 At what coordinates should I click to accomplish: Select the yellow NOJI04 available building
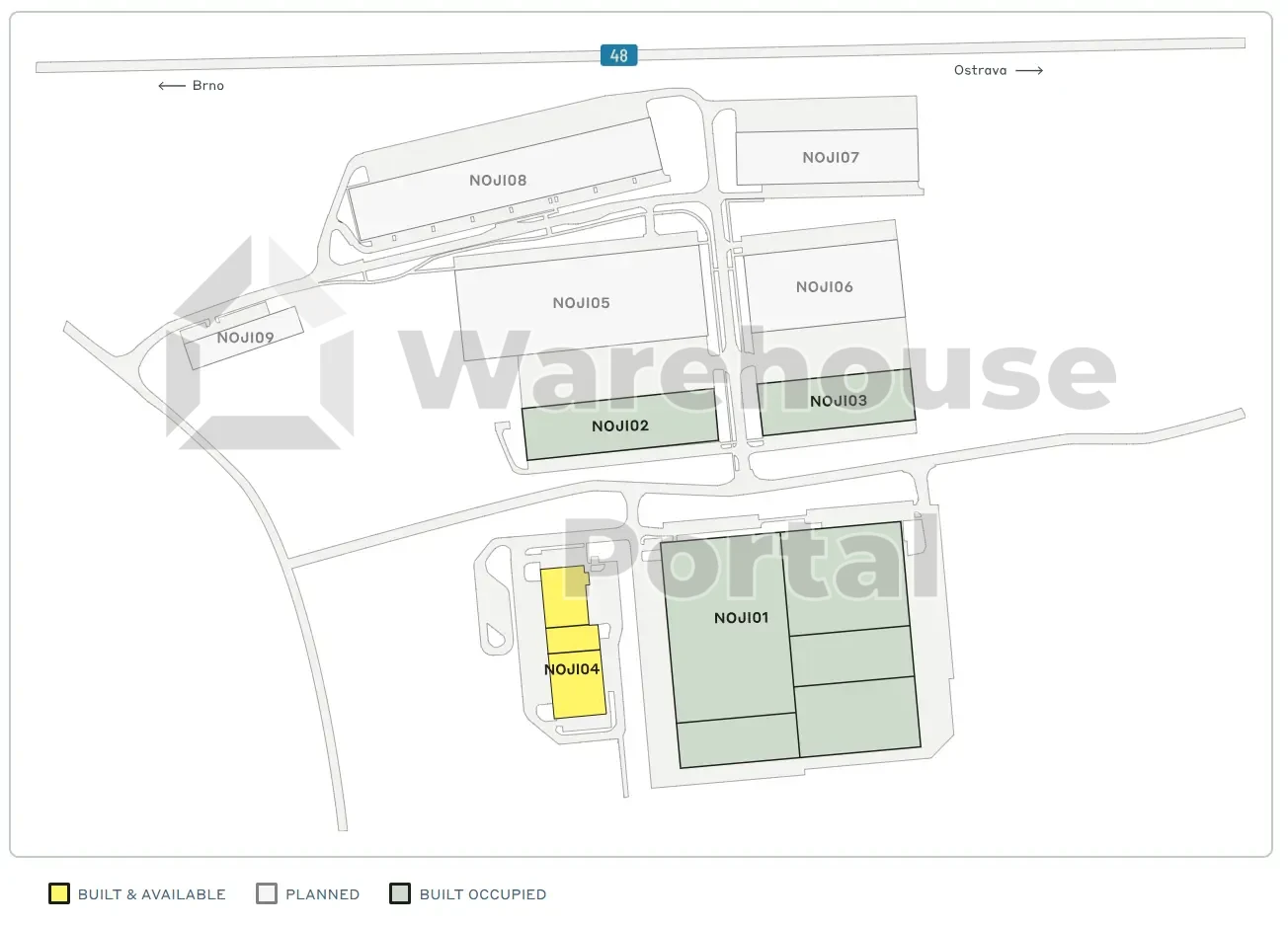[x=572, y=669]
